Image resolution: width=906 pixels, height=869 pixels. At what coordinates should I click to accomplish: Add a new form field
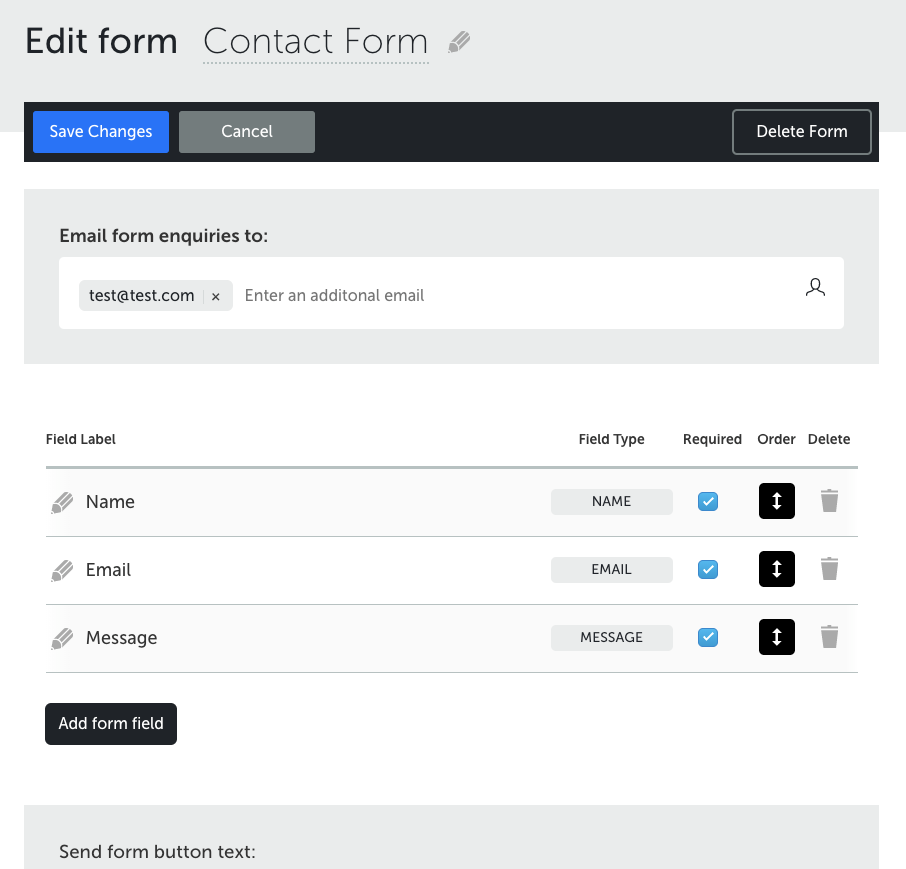(x=111, y=724)
